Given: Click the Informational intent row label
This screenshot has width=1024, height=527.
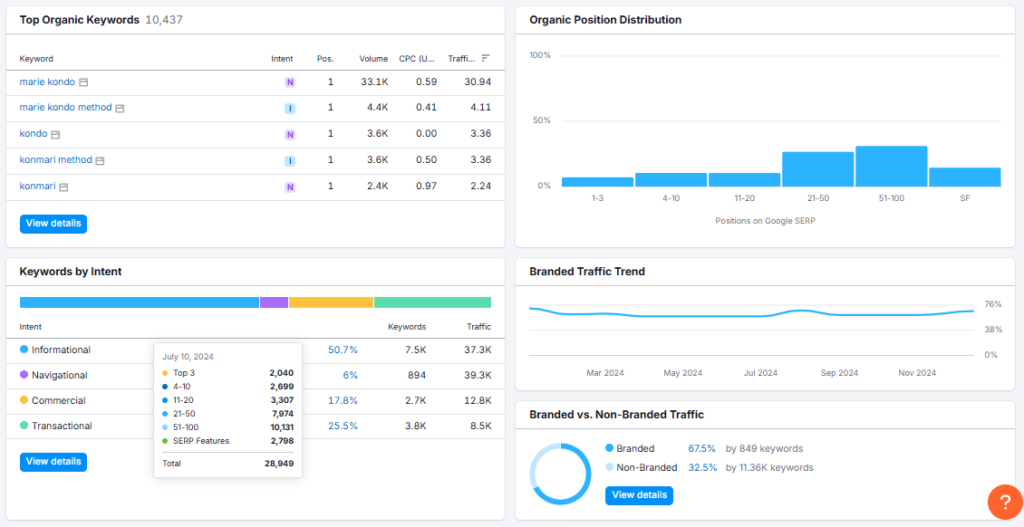Looking at the screenshot, I should coord(61,350).
